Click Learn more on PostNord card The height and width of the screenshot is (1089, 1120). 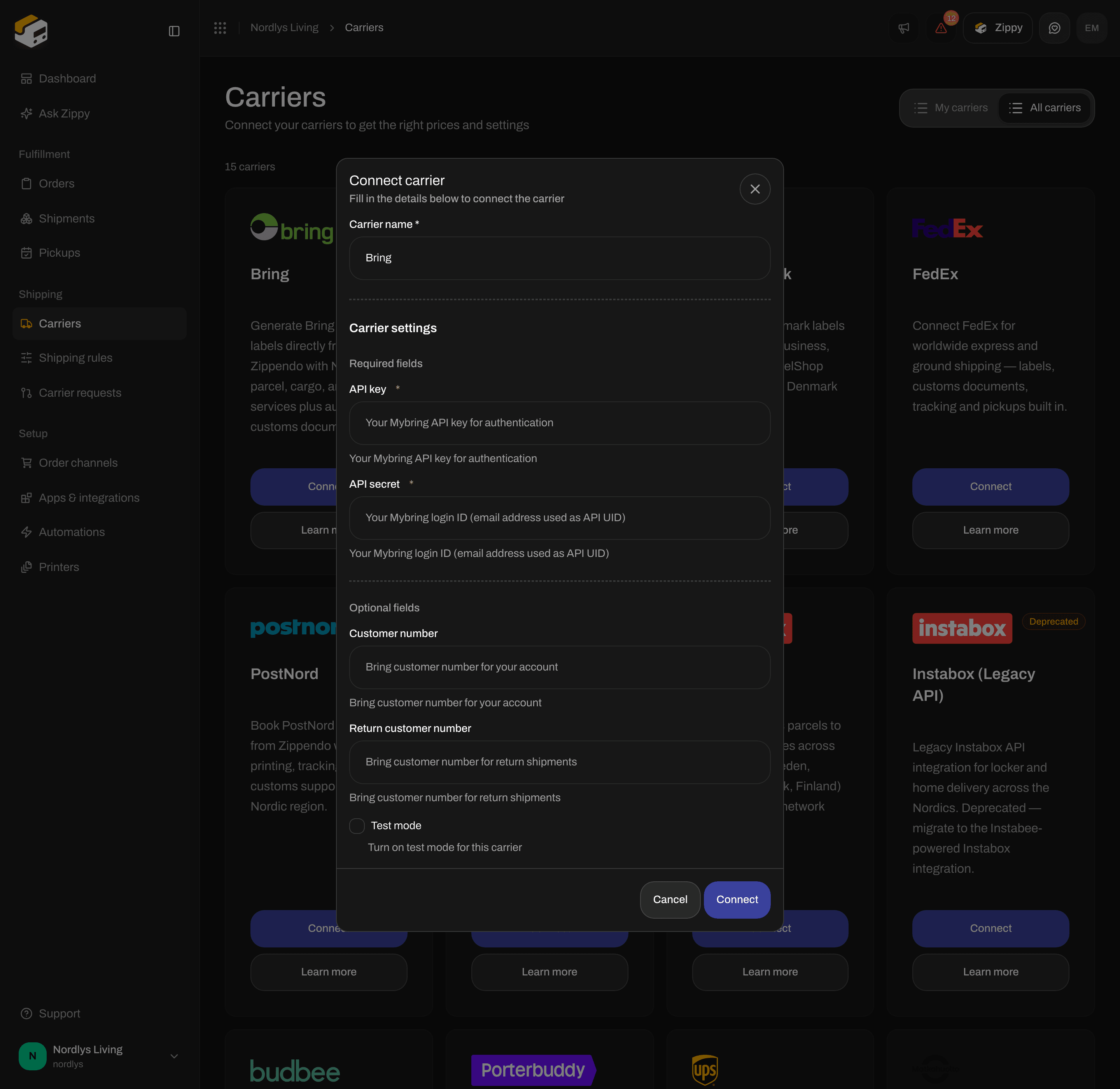click(x=328, y=972)
